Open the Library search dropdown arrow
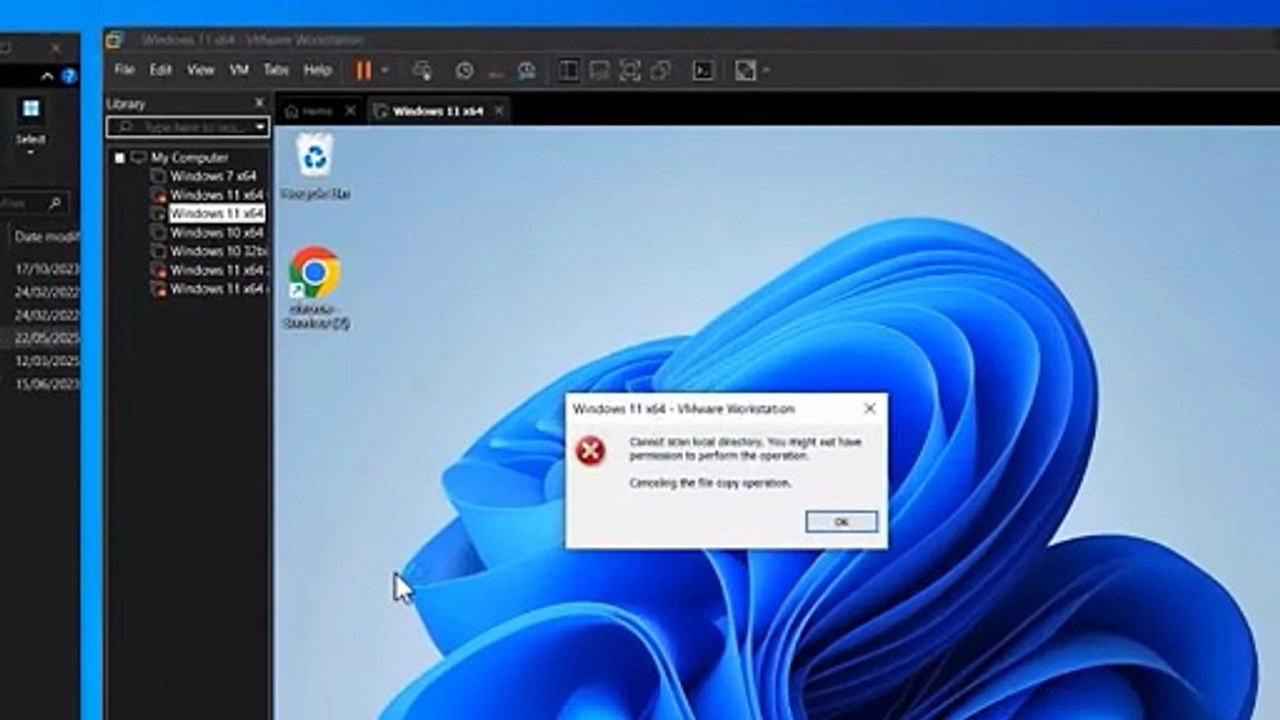The height and width of the screenshot is (720, 1280). (260, 127)
